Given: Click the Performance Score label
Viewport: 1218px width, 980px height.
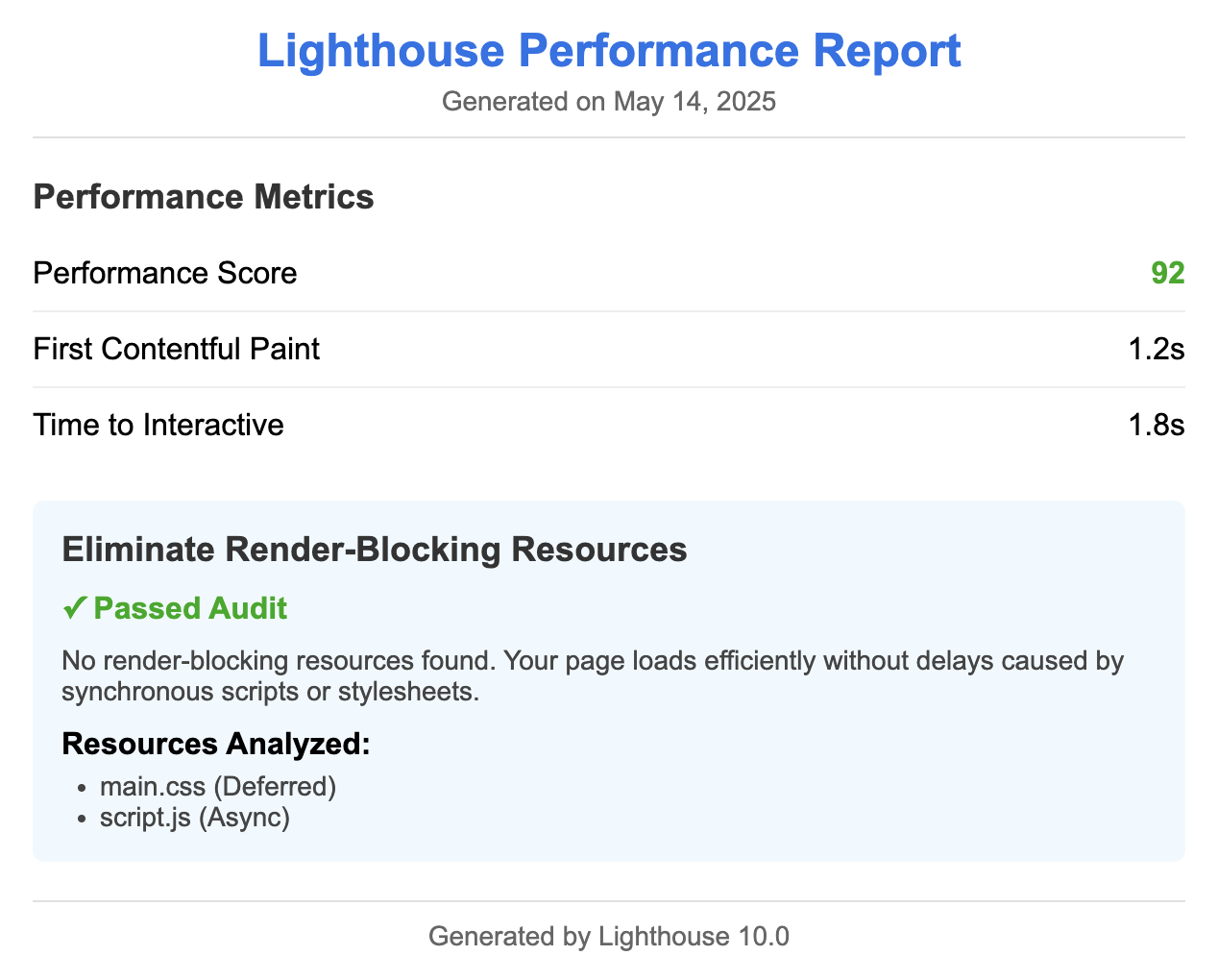Looking at the screenshot, I should coord(165,274).
